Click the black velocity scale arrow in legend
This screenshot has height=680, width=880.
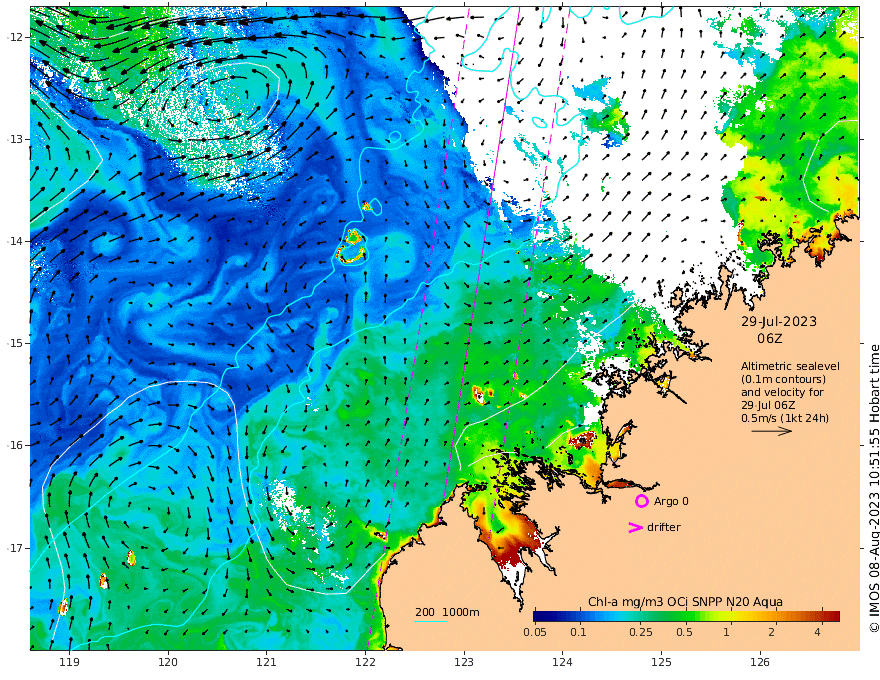pyautogui.click(x=772, y=431)
